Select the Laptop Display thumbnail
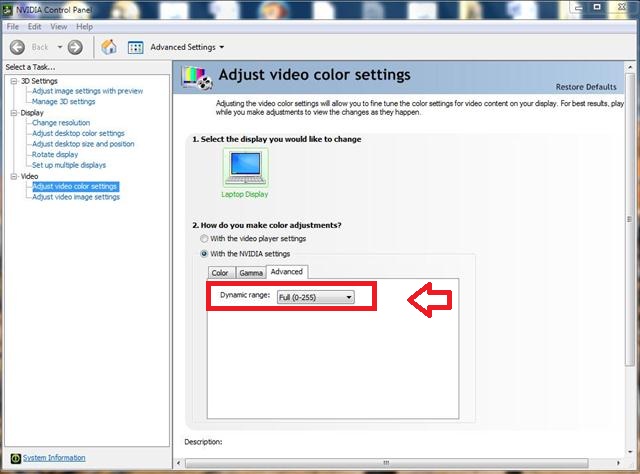This screenshot has height=474, width=640. (x=246, y=168)
